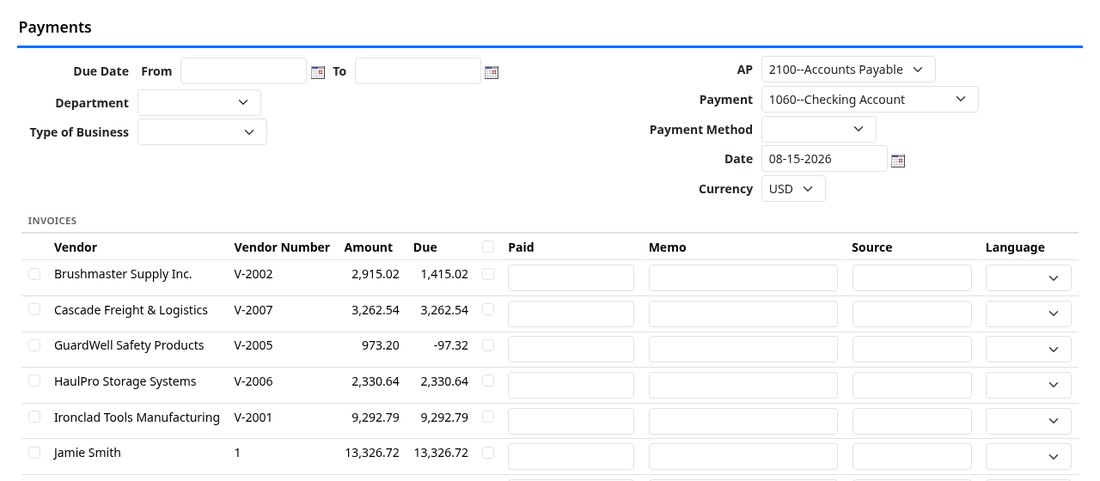The width and height of the screenshot is (1100, 481).
Task: Click vendor name Cascade Freight & Logistics
Action: coord(130,310)
